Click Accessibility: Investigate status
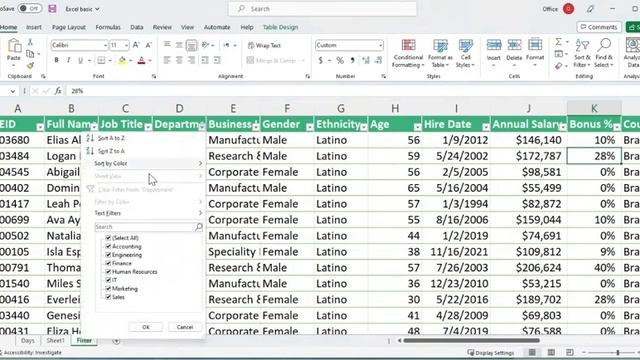Viewport: 640px width, 360px height. [32, 353]
